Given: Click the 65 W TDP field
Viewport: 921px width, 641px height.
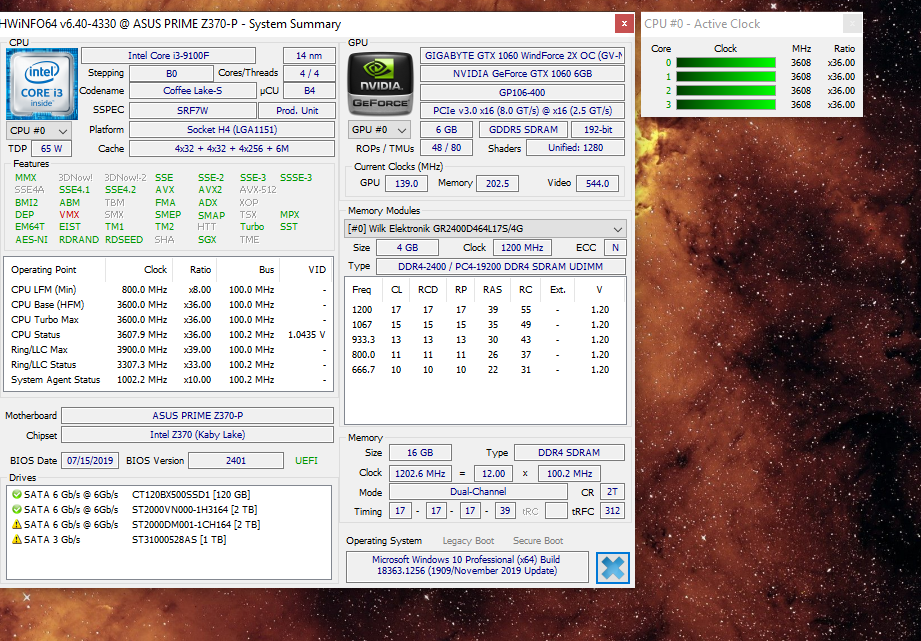Looking at the screenshot, I should coord(51,149).
